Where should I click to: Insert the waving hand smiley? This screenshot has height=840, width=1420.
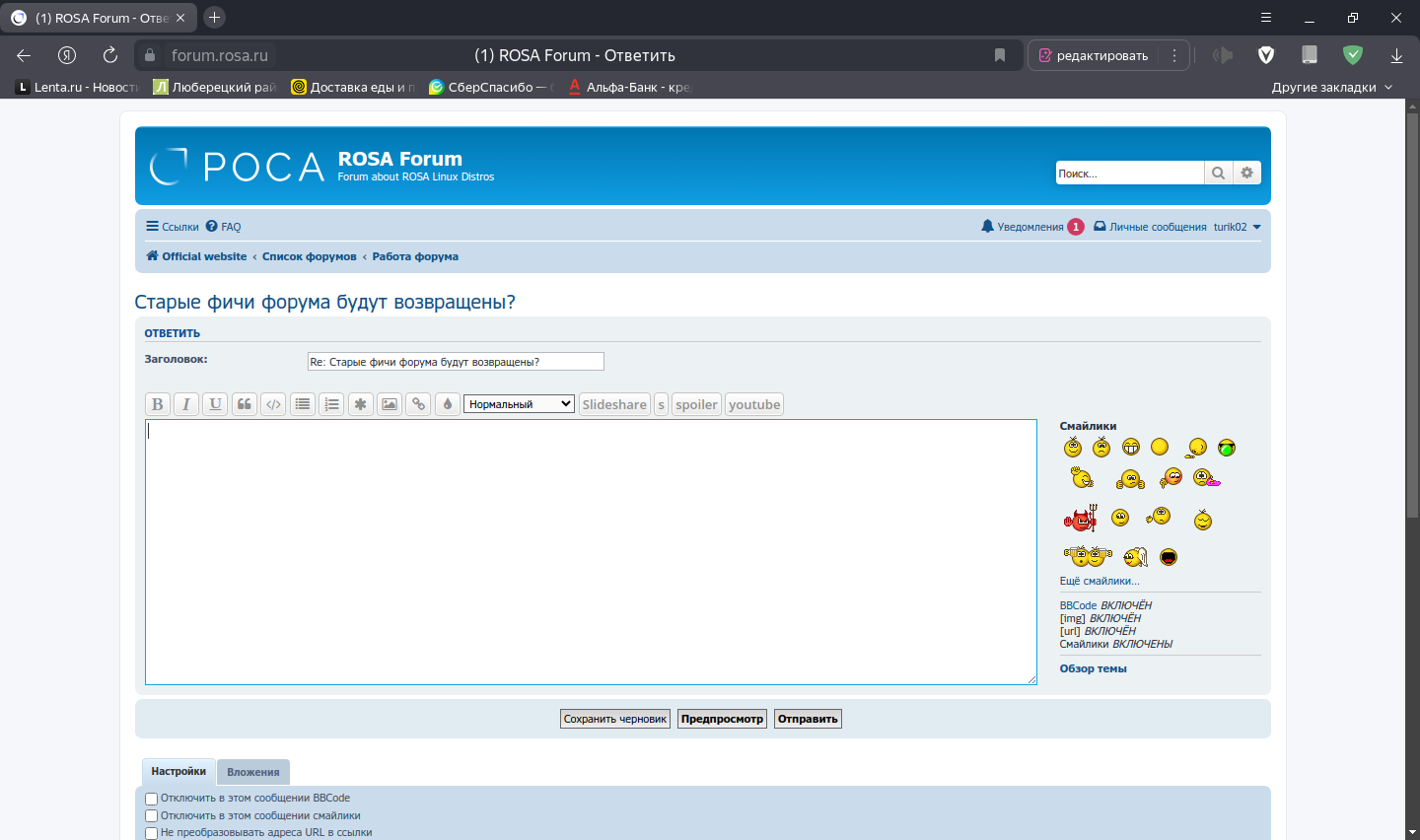click(1082, 478)
